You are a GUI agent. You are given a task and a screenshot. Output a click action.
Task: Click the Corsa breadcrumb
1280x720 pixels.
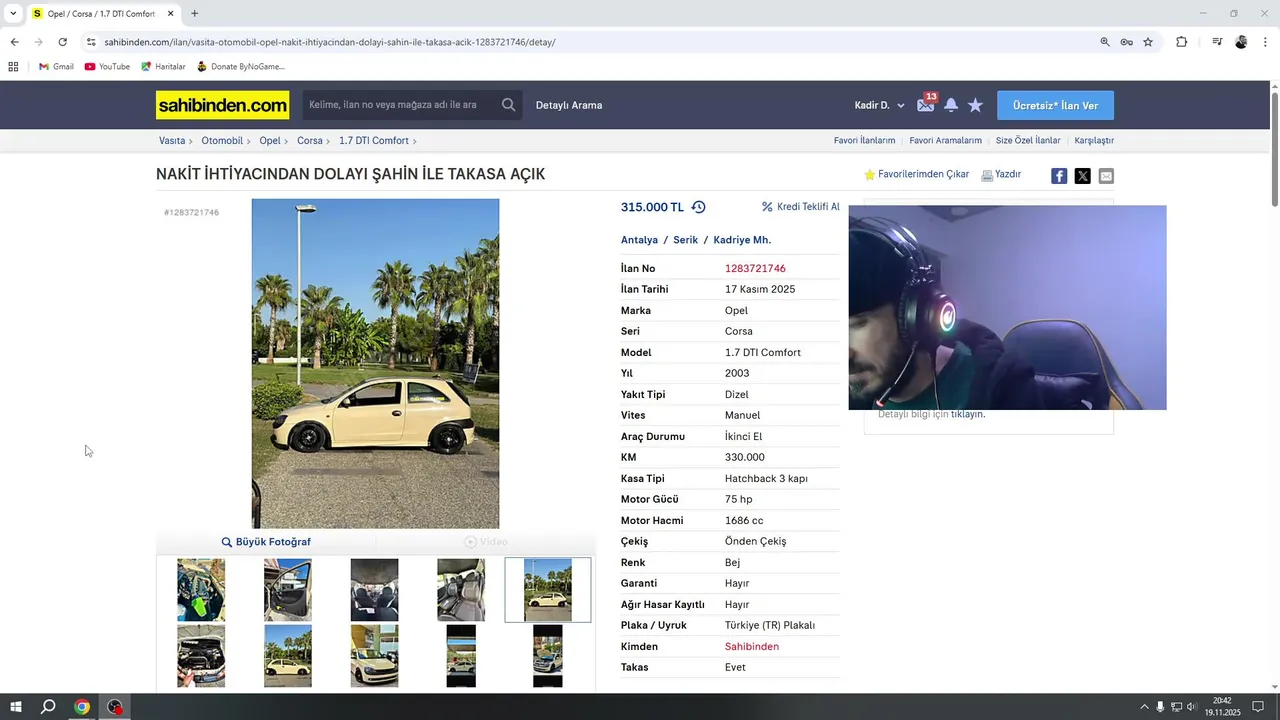pyautogui.click(x=310, y=141)
